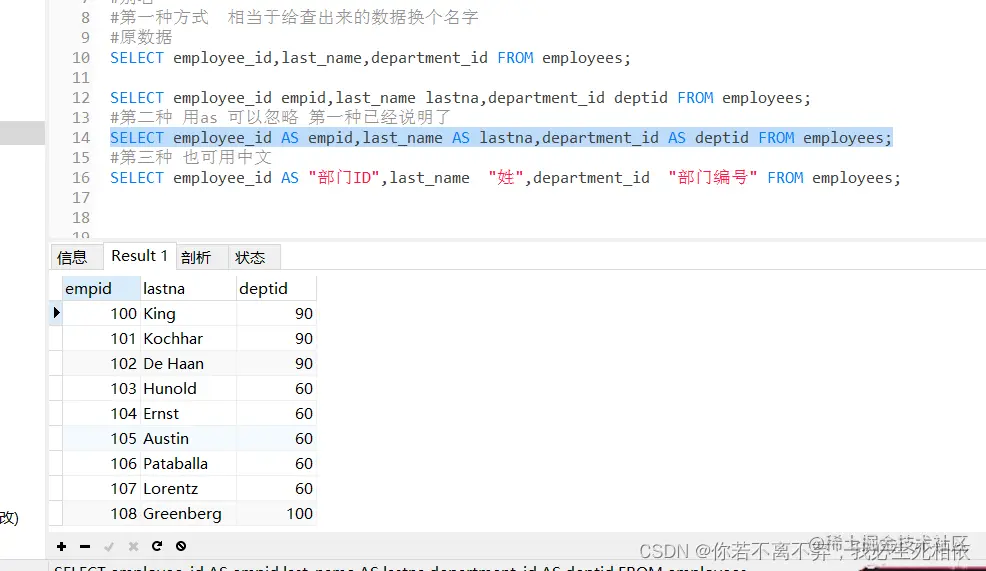Select deptid cell in Hunold row
The width and height of the screenshot is (986, 571).
click(277, 389)
